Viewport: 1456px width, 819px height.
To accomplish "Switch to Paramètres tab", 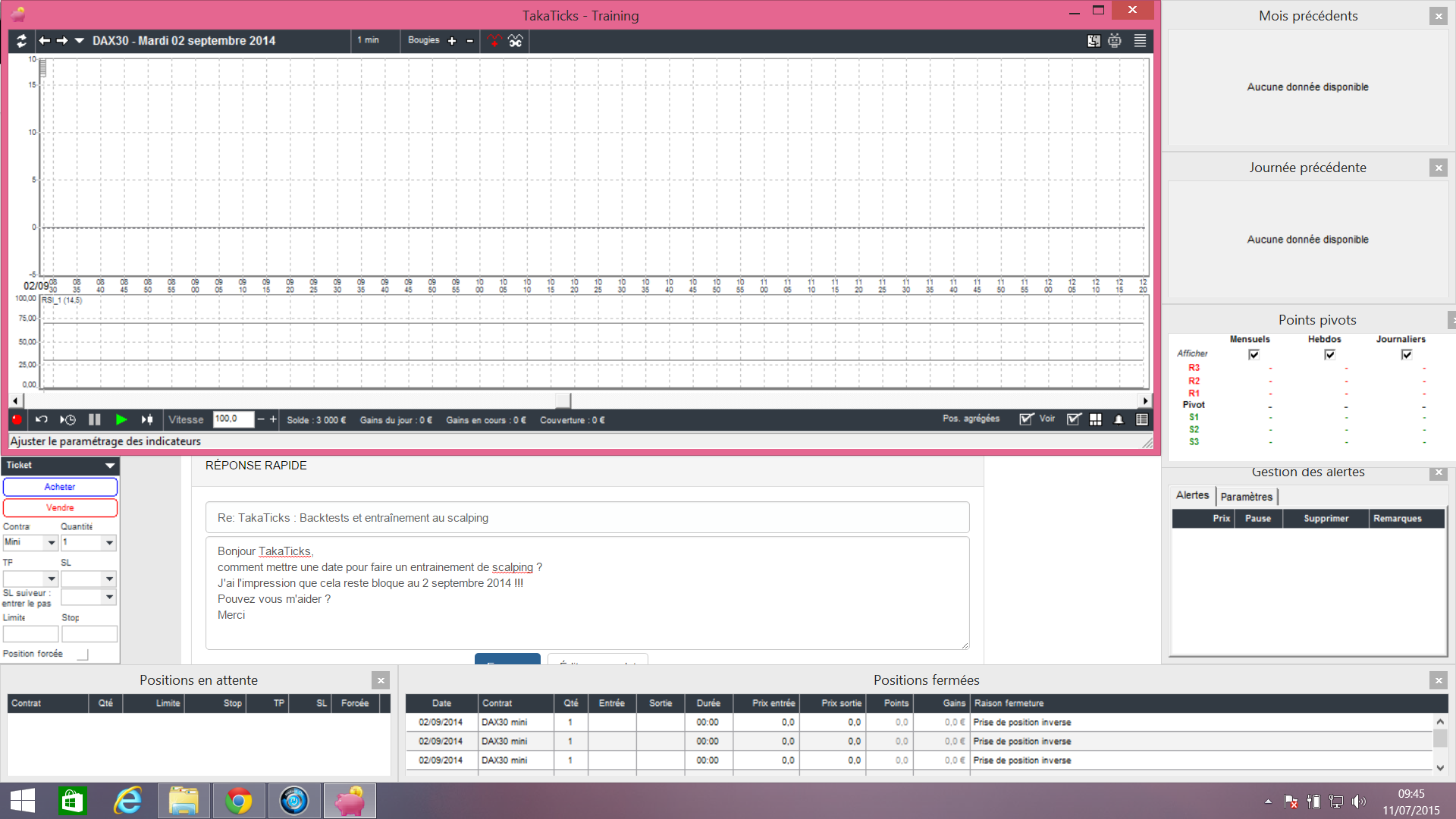I will pos(1246,497).
